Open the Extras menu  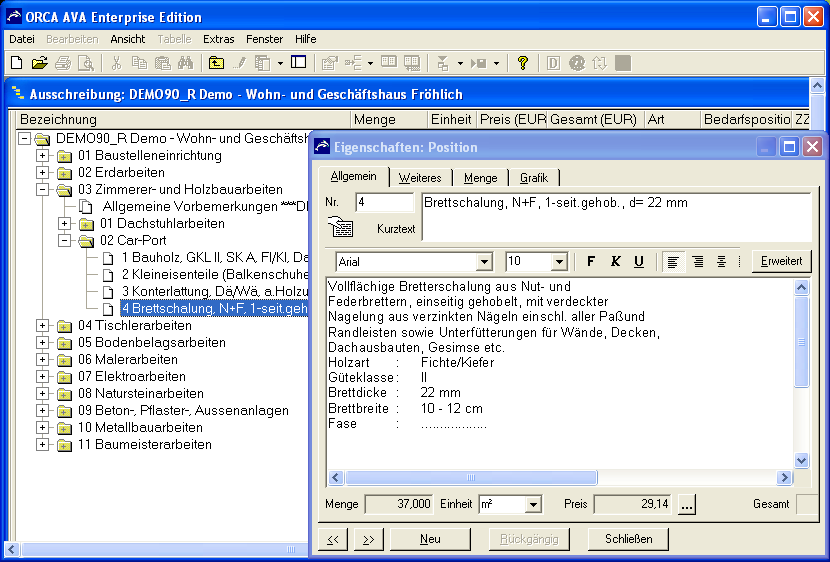(x=218, y=39)
